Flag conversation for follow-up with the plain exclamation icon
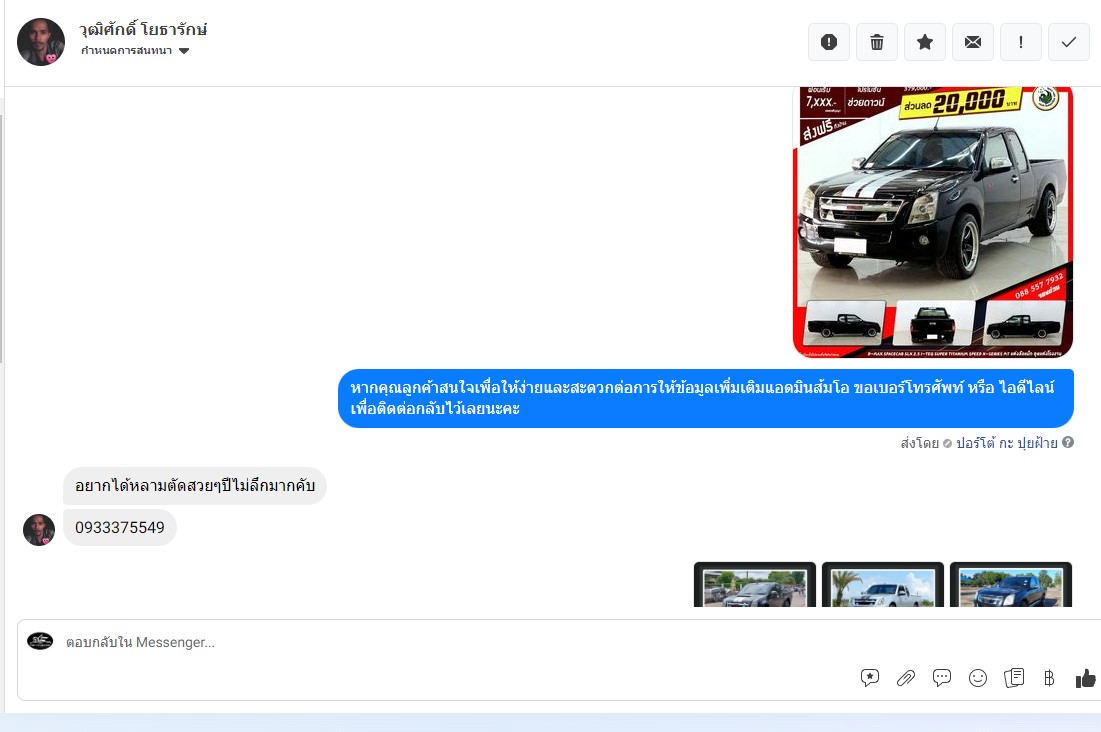1101x732 pixels. tap(1020, 42)
